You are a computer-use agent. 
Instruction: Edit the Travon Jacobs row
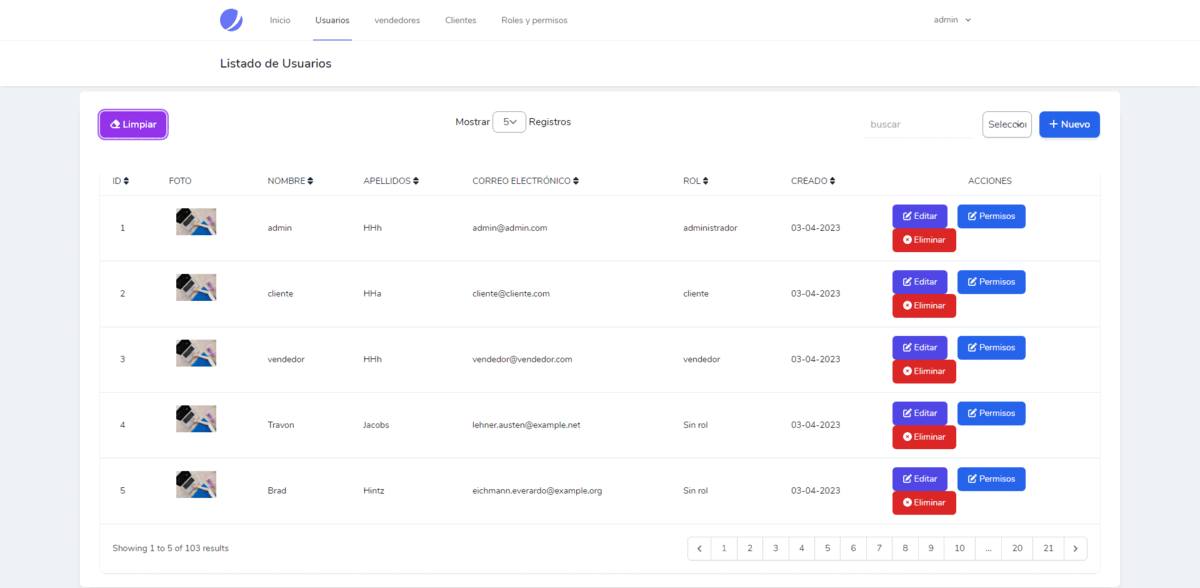coord(920,413)
